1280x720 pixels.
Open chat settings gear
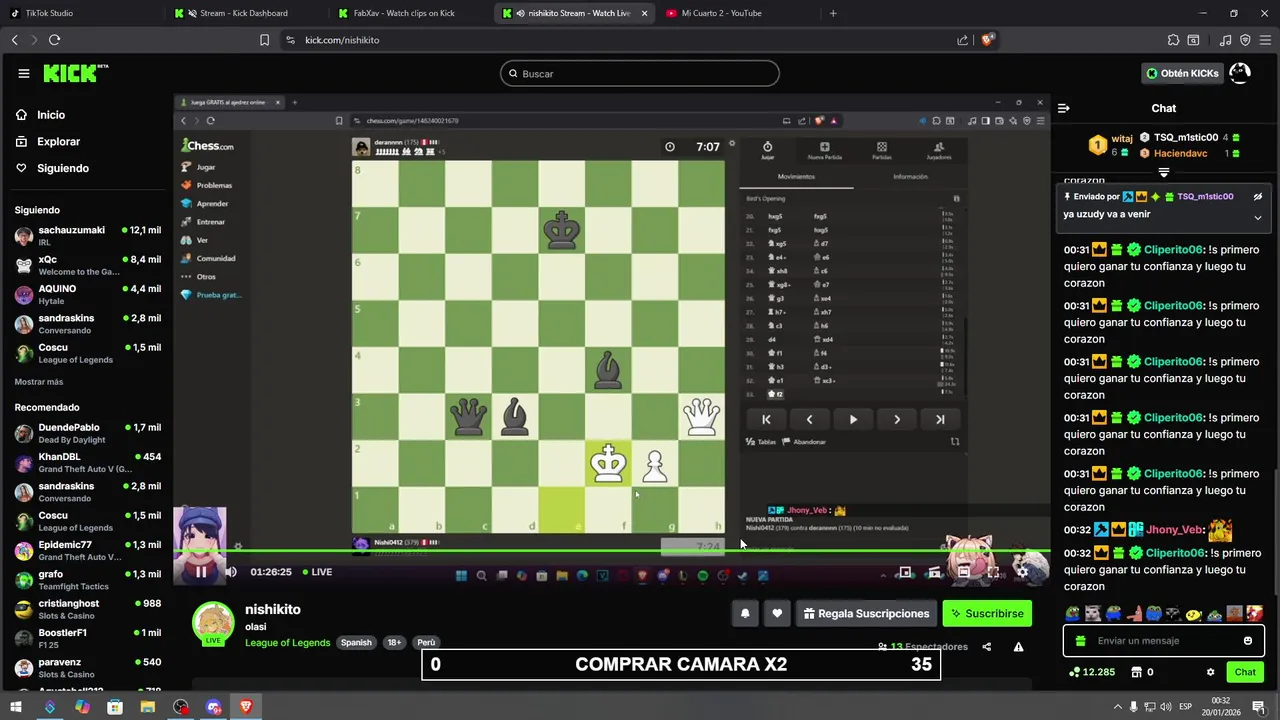1210,672
